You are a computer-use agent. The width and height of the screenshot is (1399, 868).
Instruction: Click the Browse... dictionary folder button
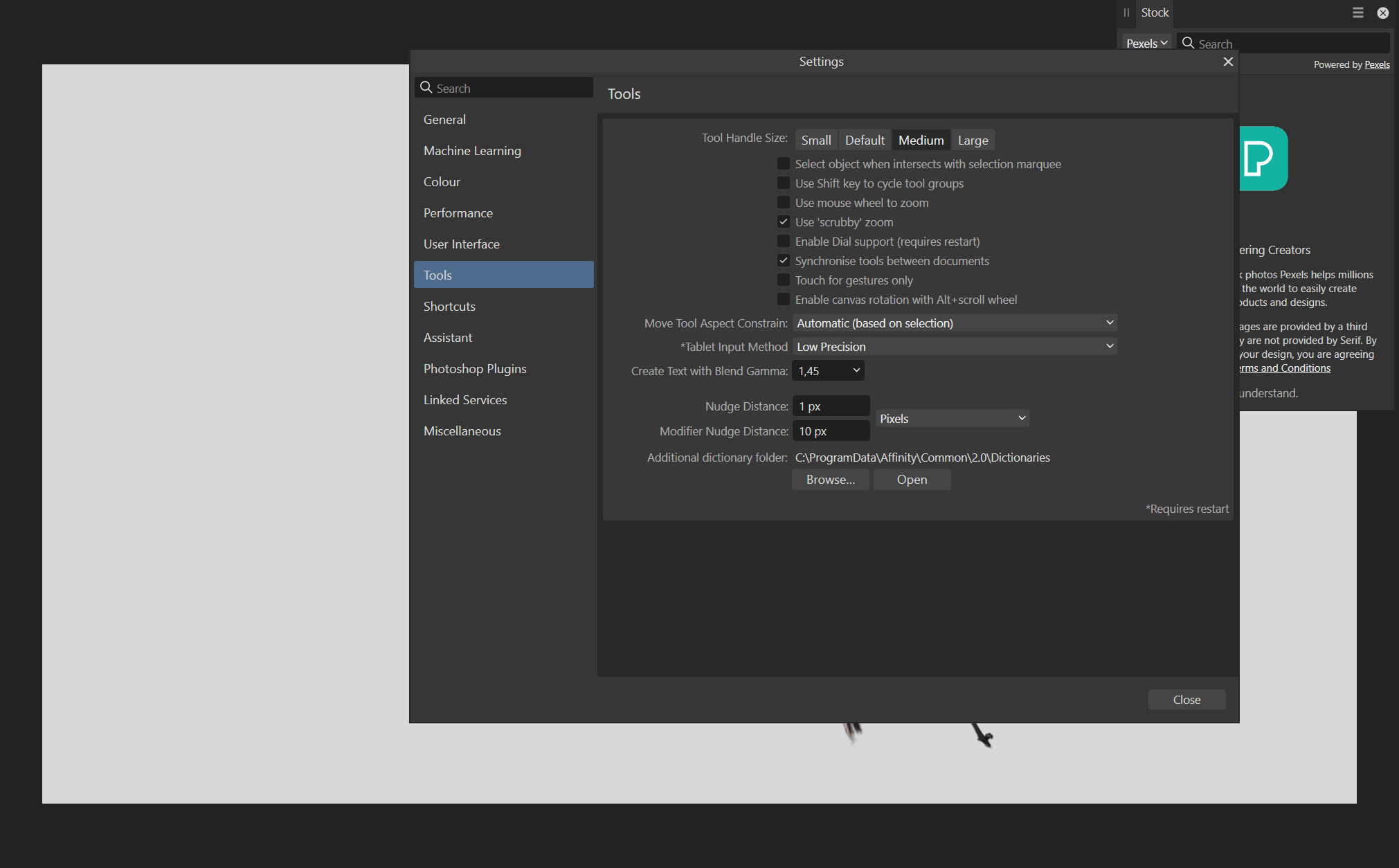pos(830,480)
